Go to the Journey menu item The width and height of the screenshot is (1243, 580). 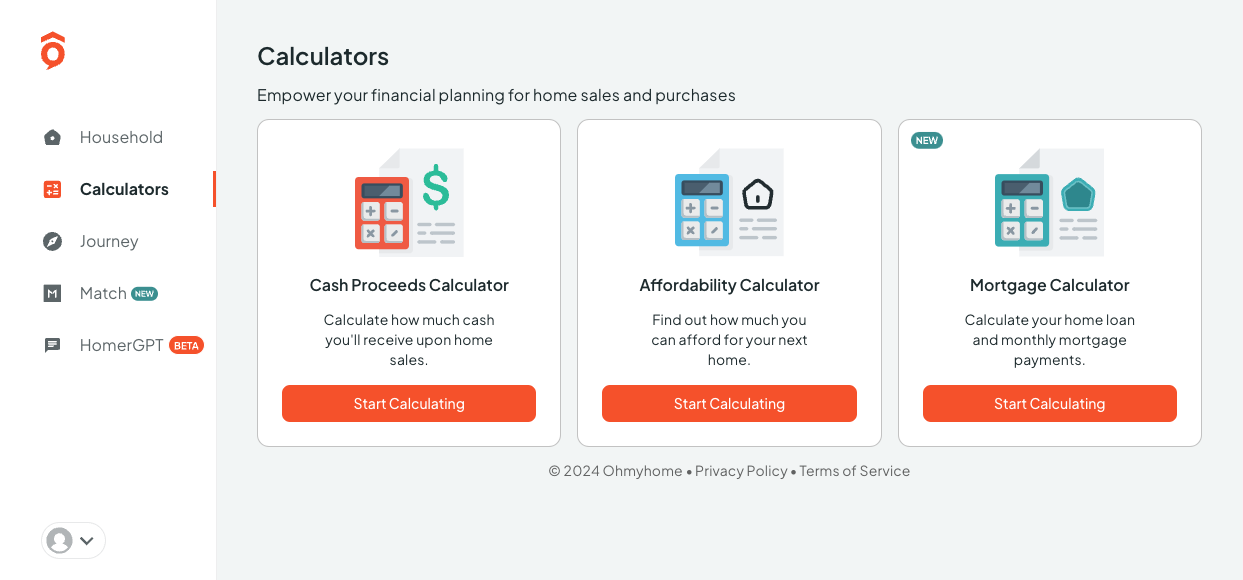pos(109,241)
